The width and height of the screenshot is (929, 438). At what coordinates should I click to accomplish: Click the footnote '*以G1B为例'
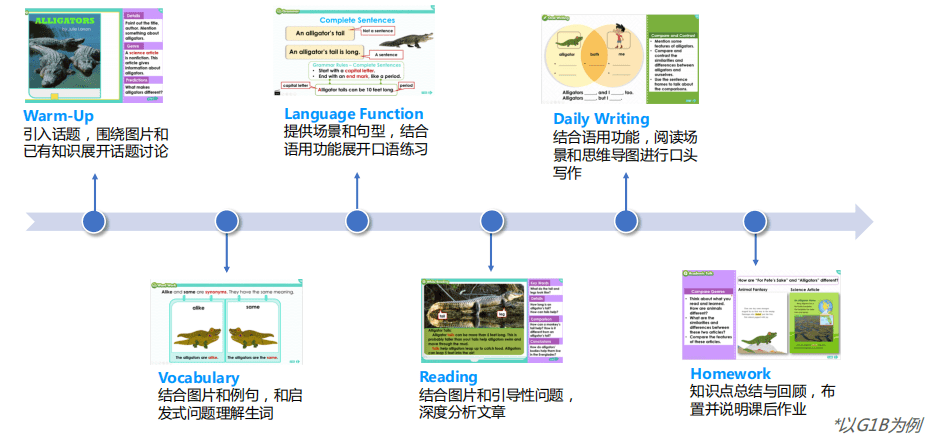click(x=878, y=425)
